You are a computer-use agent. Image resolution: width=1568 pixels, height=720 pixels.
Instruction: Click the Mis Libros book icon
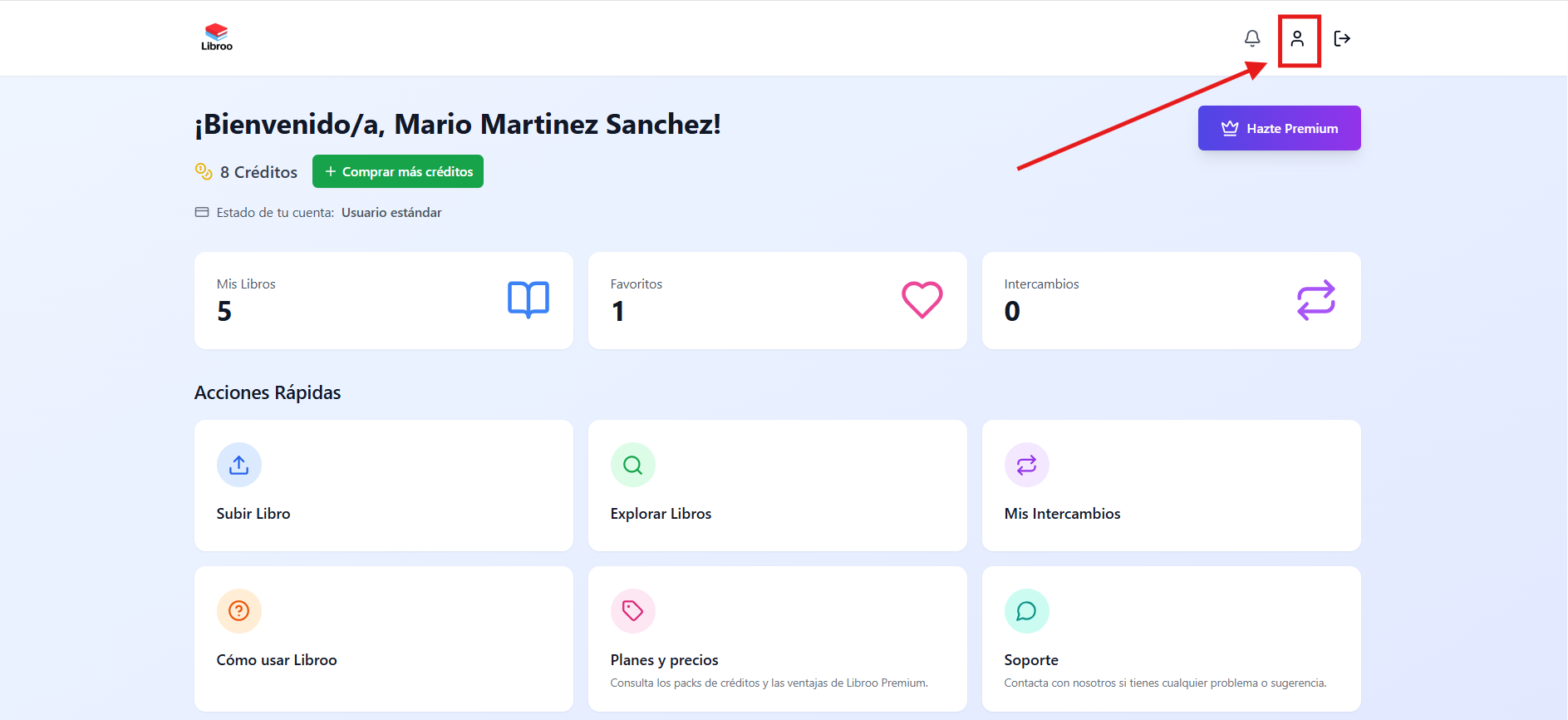528,300
